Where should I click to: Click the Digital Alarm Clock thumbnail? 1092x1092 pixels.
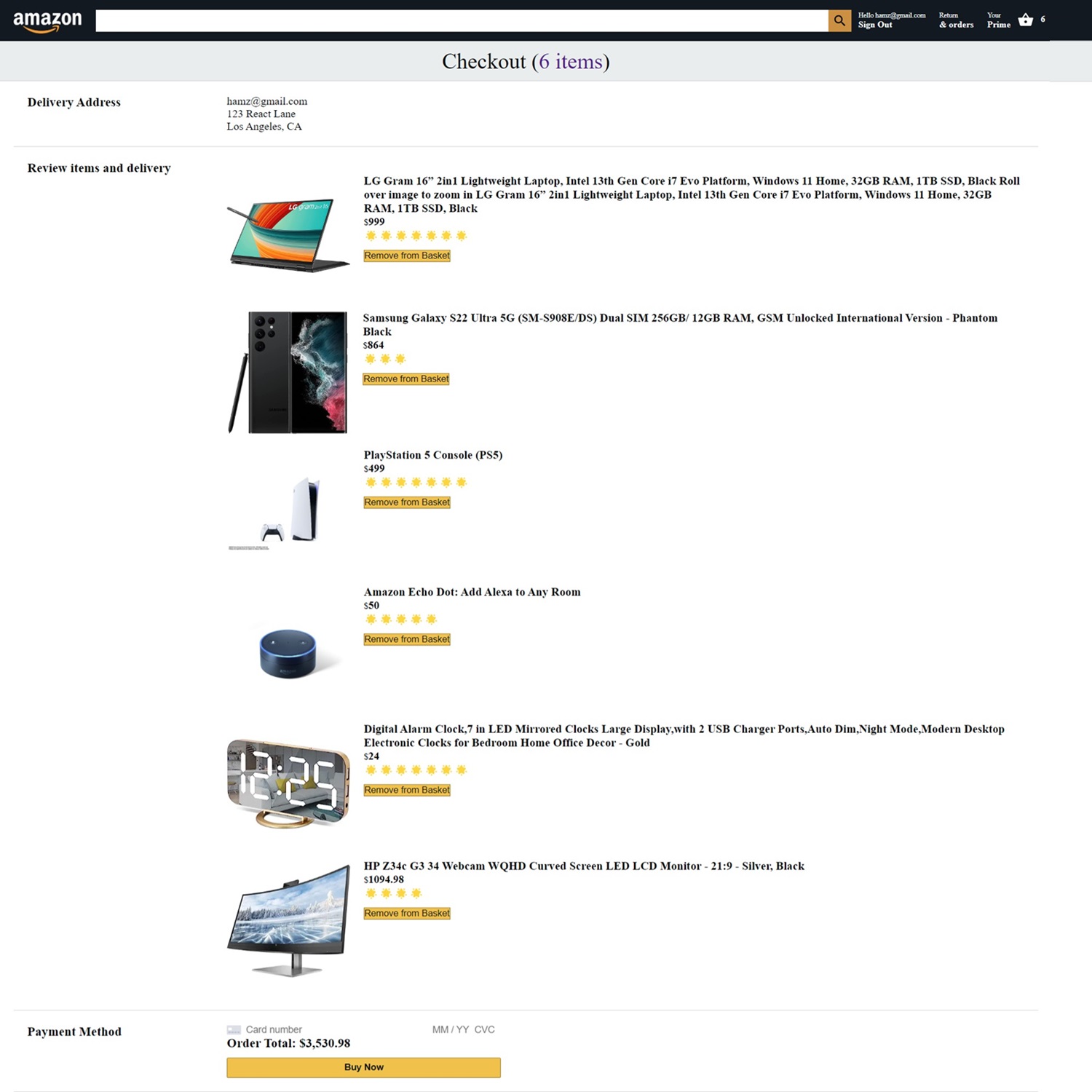(x=288, y=783)
